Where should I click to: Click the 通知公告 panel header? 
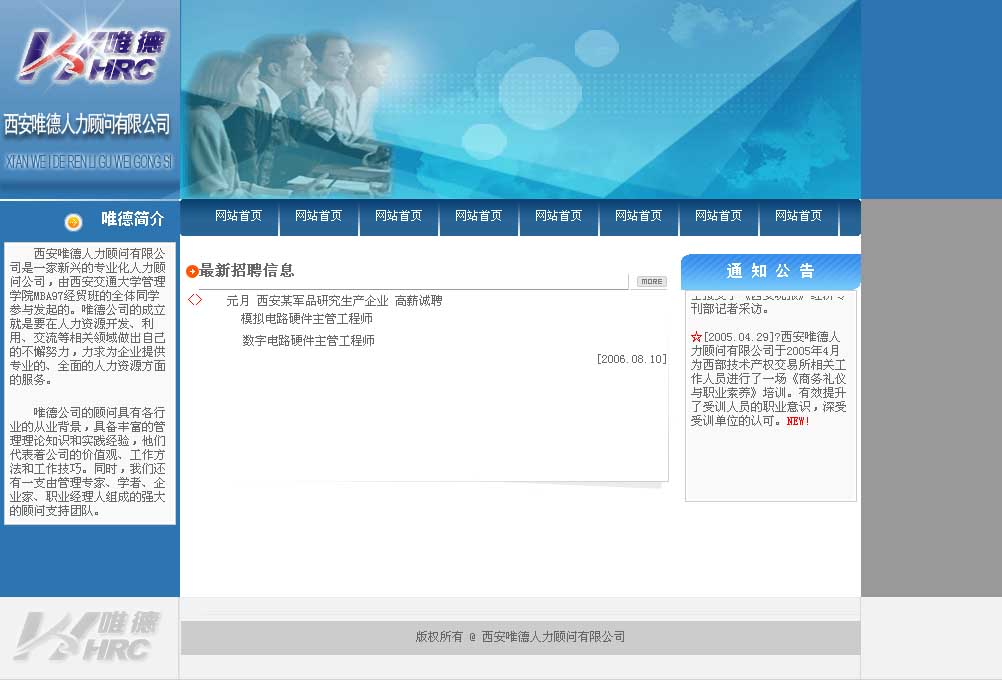(x=770, y=271)
